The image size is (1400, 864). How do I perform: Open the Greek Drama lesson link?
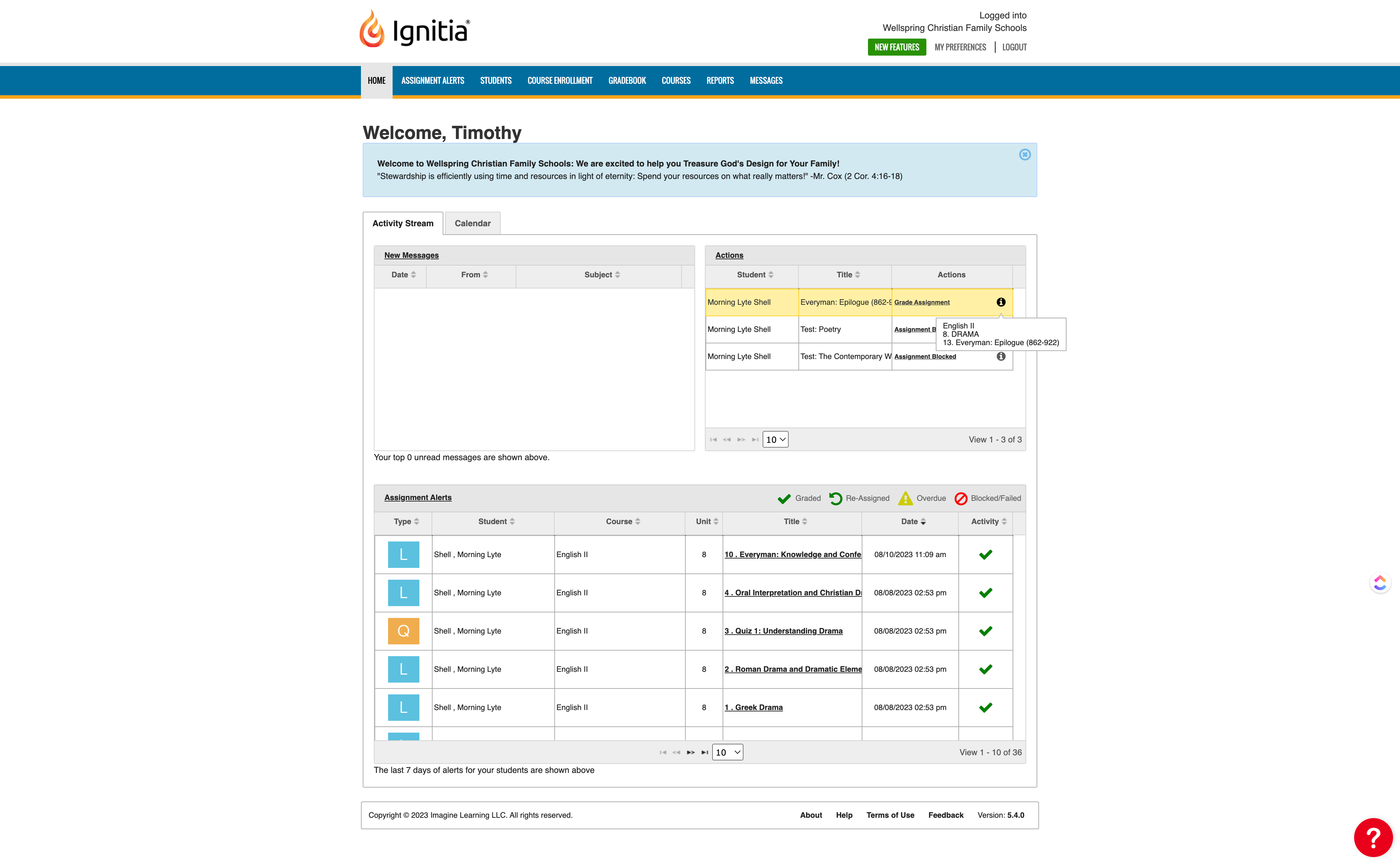tap(754, 707)
